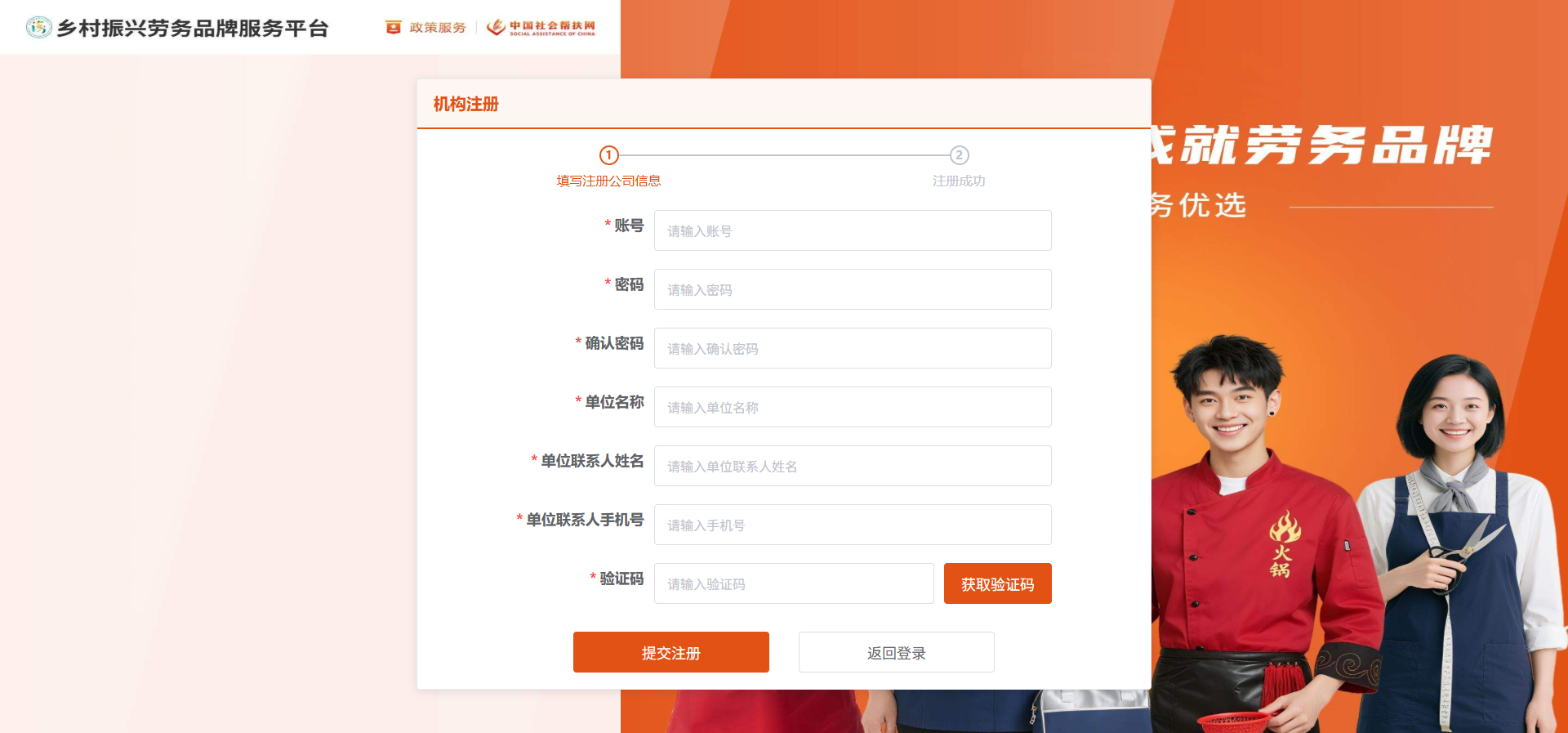Click the 单位名称 field label

(614, 402)
